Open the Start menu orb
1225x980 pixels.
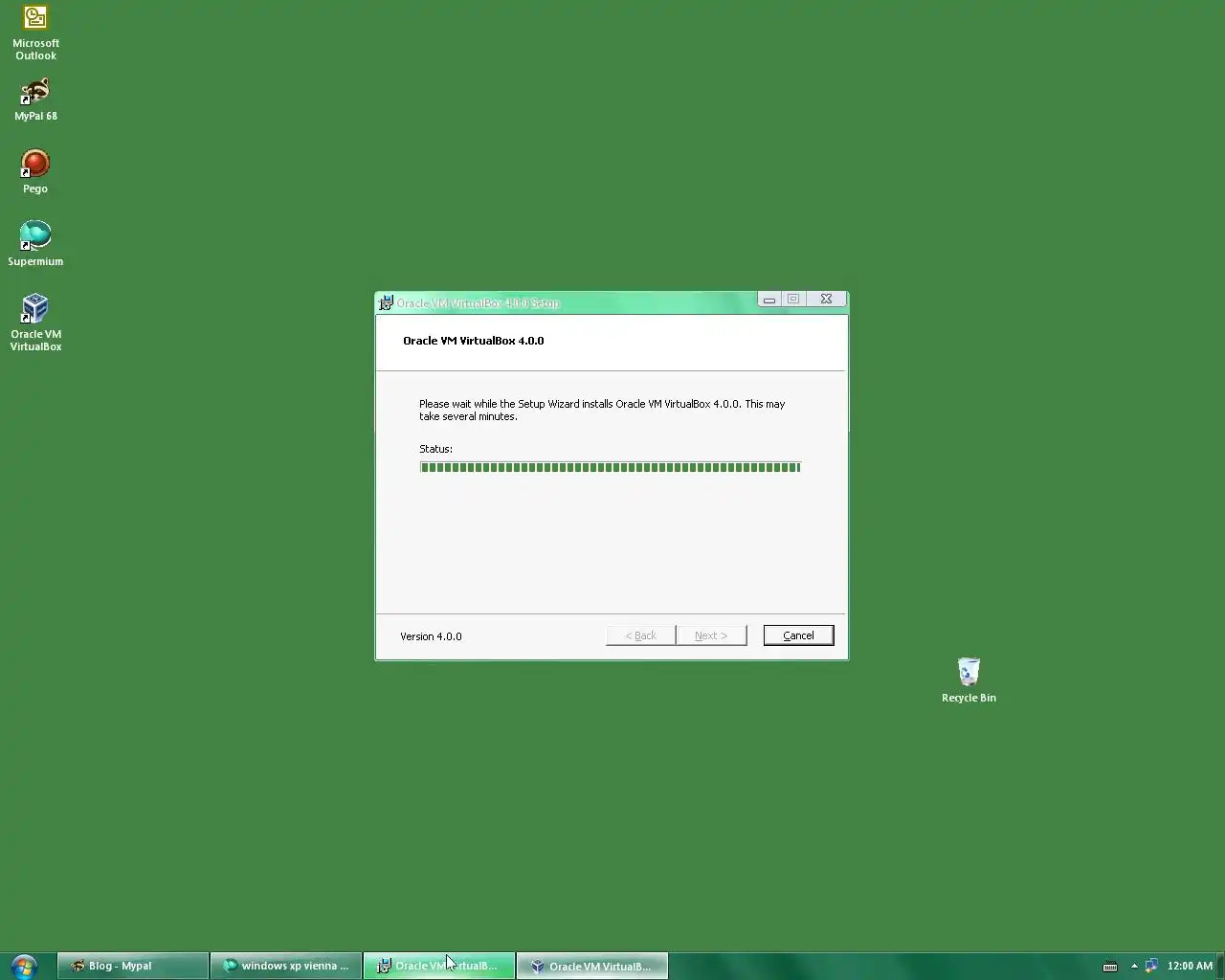coord(24,966)
